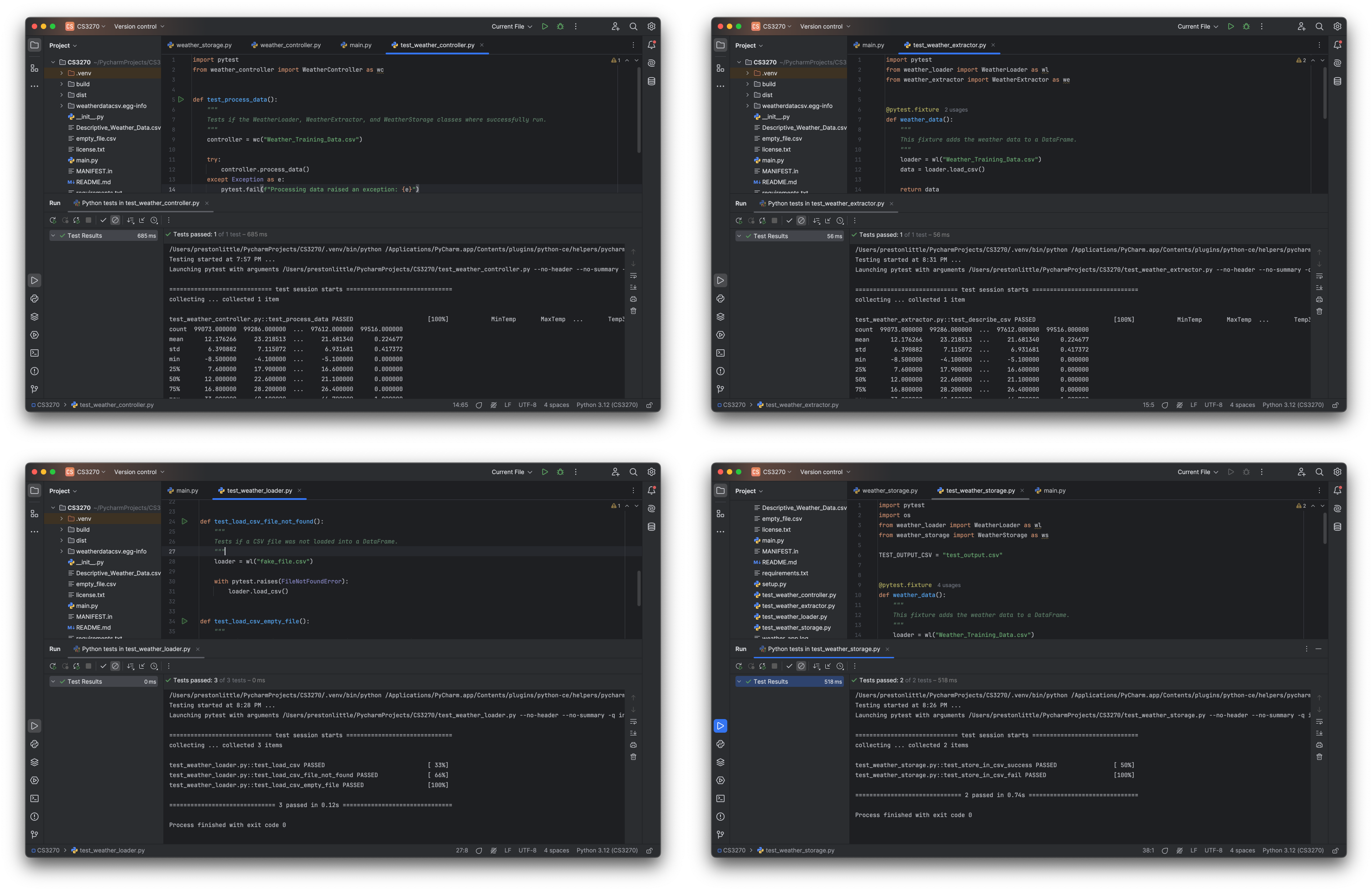Click the Database icon in test_weather_controller window's right sidebar
1372x891 pixels.
pos(652,81)
